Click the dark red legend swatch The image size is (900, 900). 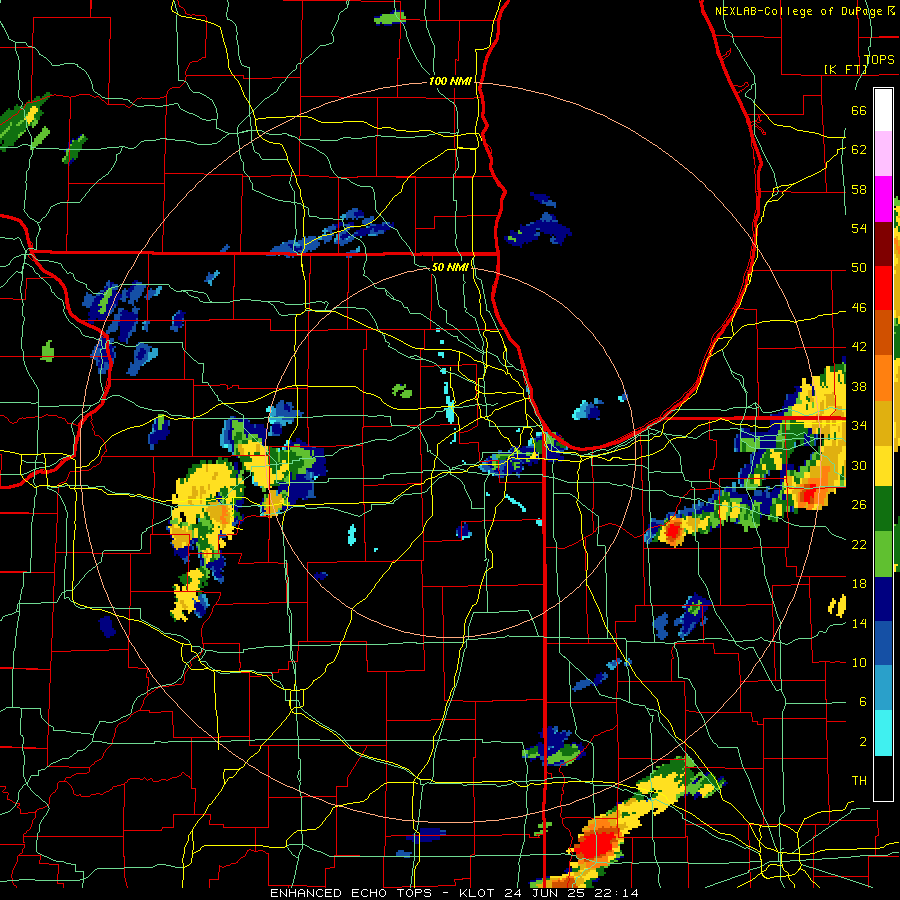pos(883,243)
